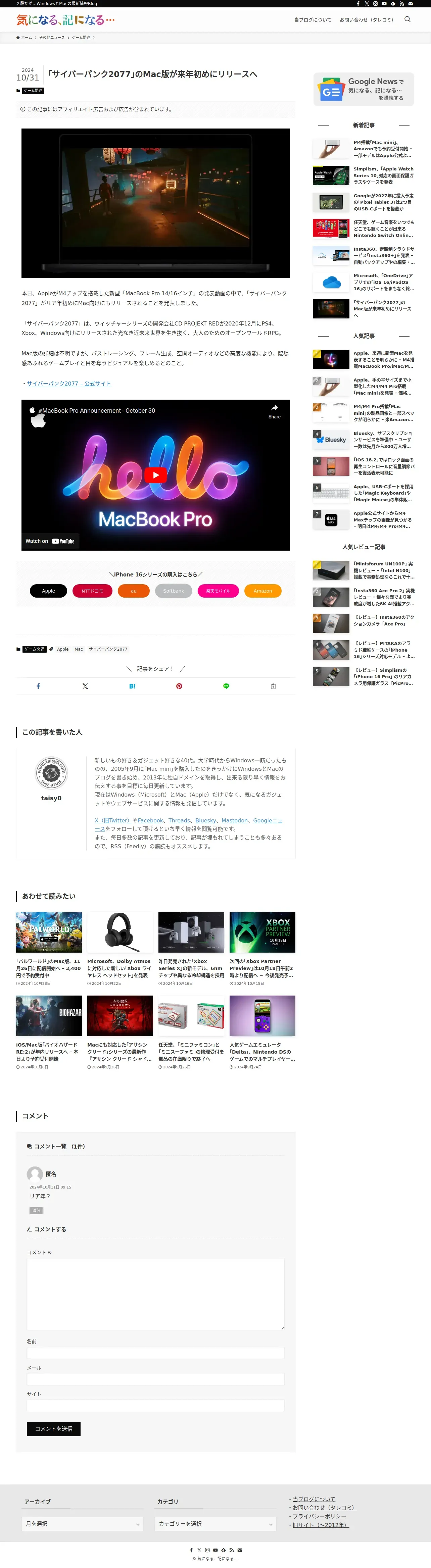431x1568 pixels.
Task: Open sidebar review Minisforum UN100P
Action: coord(364,570)
